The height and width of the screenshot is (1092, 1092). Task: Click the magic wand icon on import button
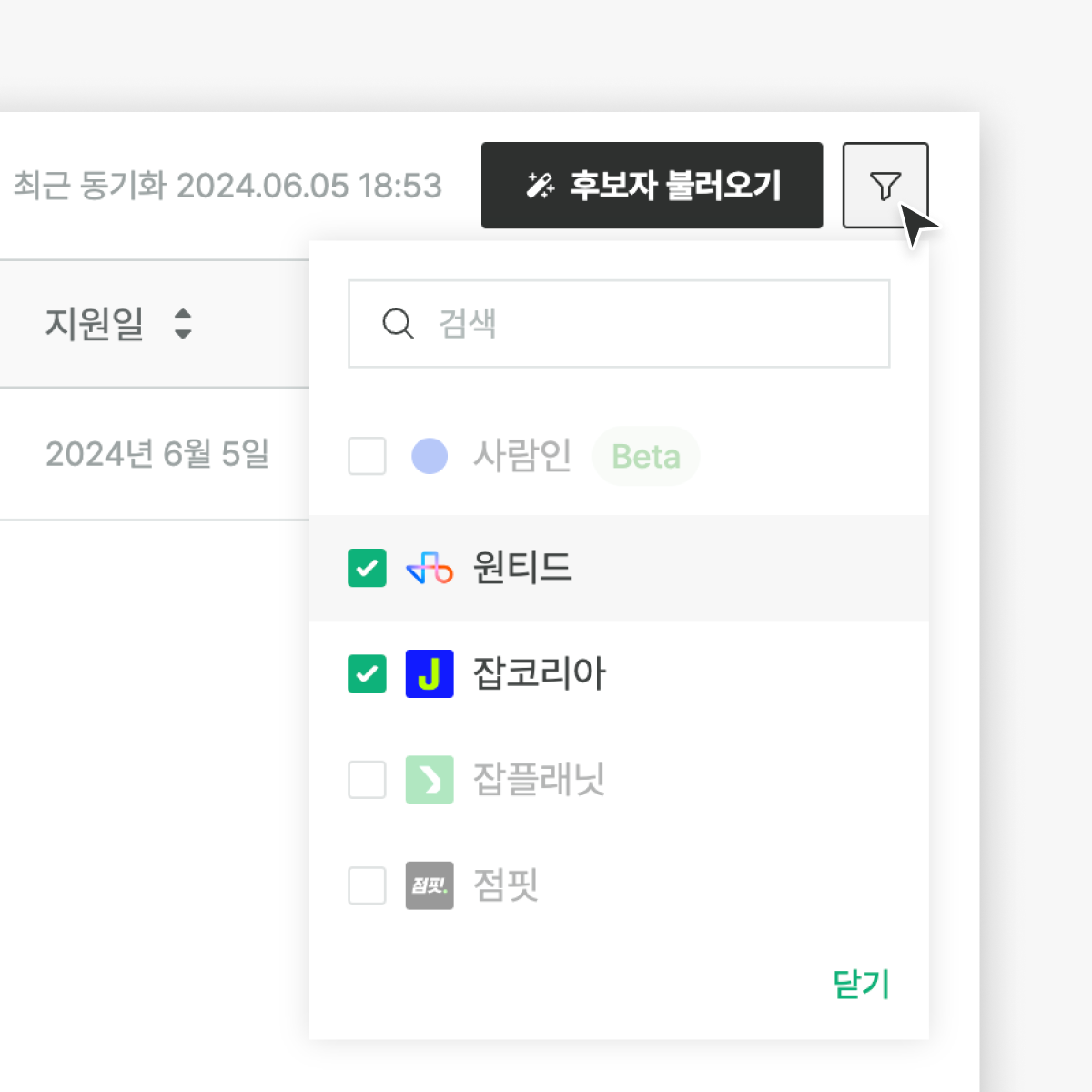tap(541, 186)
